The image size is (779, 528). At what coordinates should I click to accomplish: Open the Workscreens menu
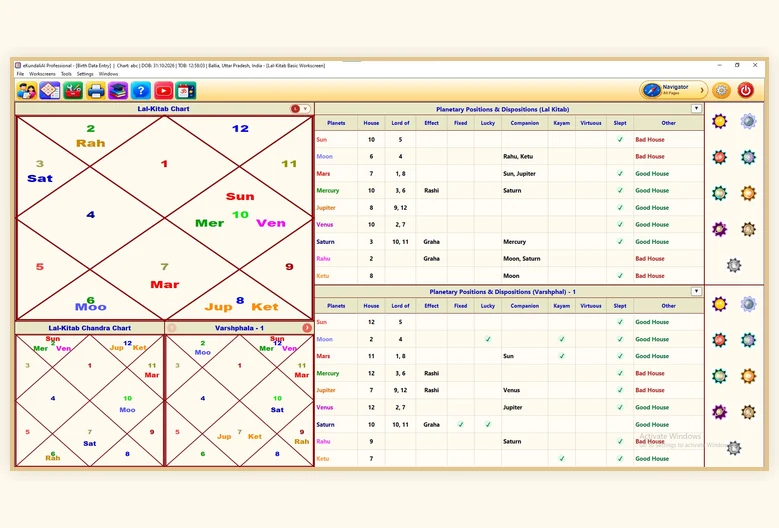point(43,74)
